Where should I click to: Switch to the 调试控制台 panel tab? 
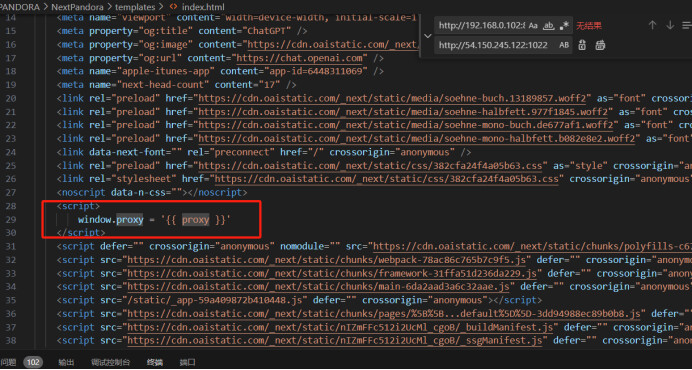click(x=110, y=362)
